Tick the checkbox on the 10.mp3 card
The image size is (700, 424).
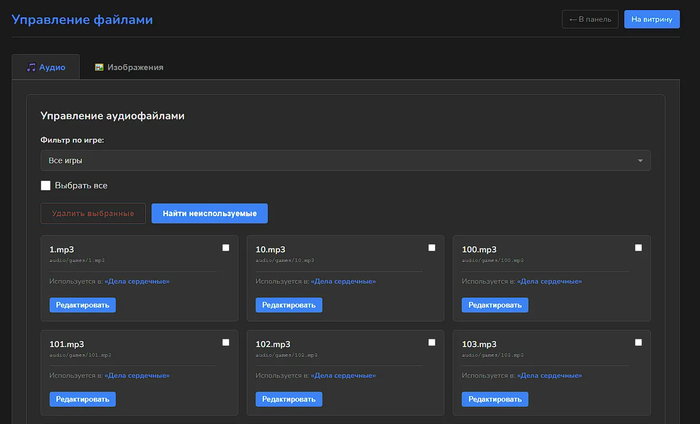point(432,247)
